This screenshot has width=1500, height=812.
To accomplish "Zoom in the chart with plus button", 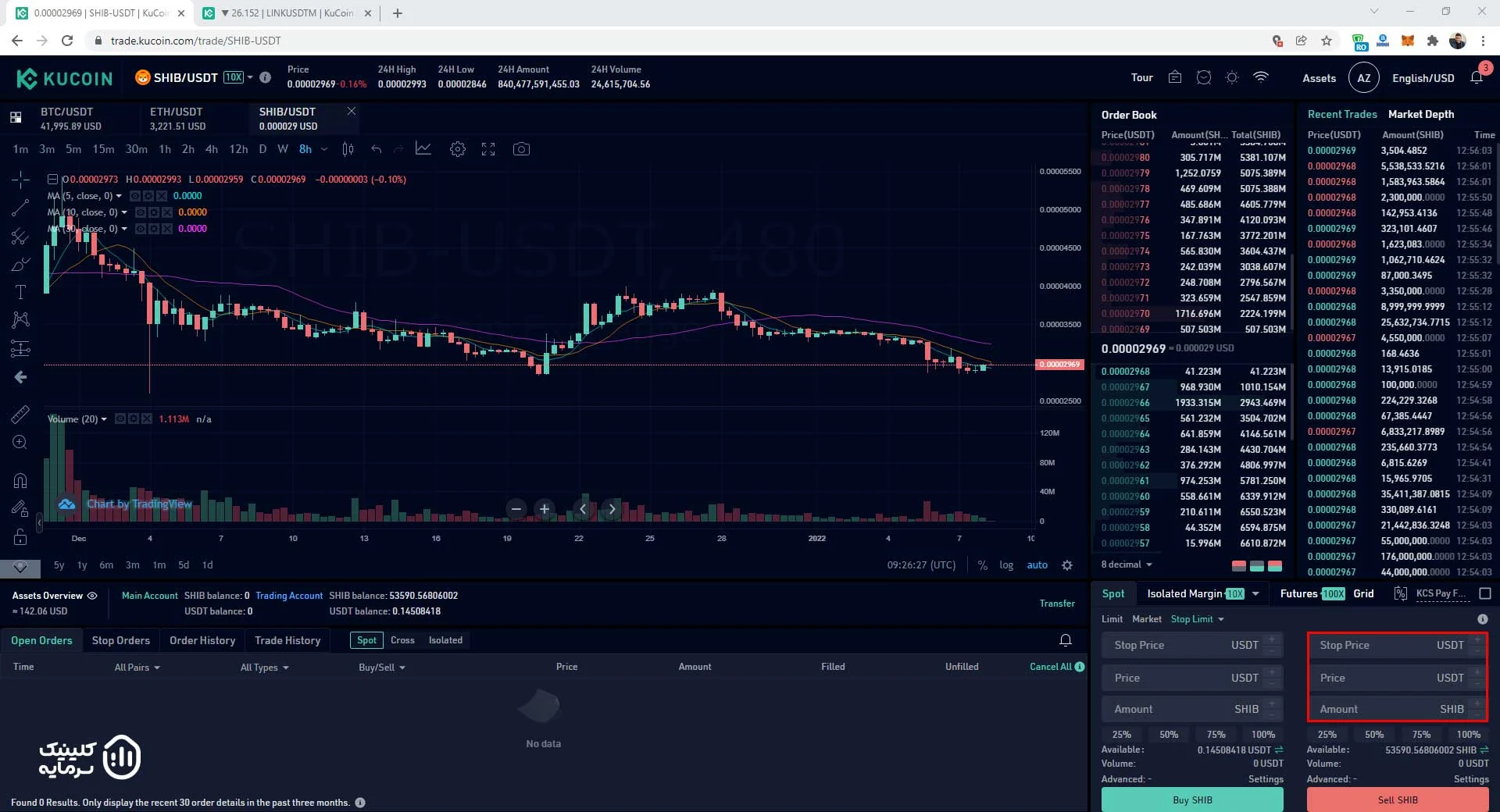I will click(545, 509).
